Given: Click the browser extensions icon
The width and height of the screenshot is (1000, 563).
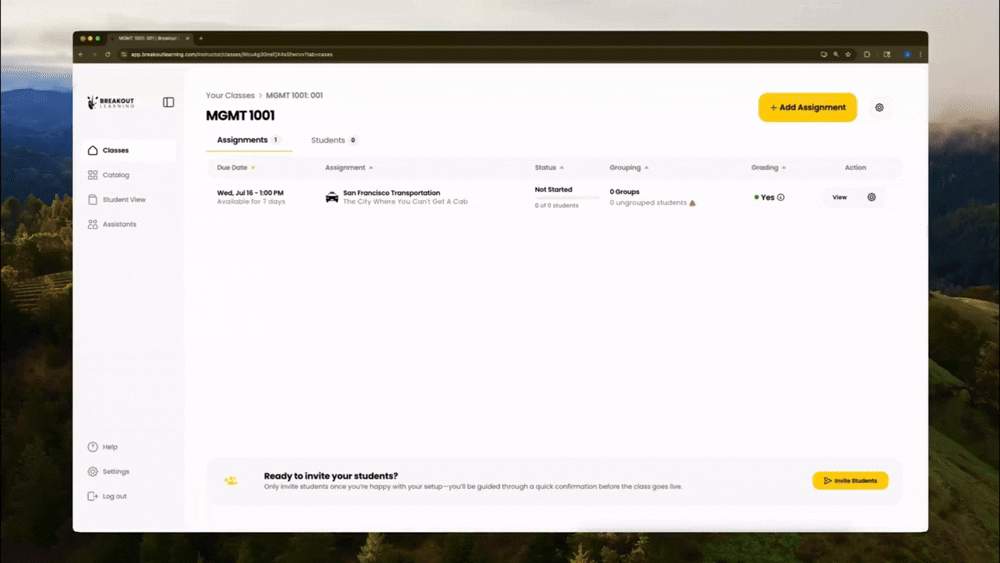Looking at the screenshot, I should 867,55.
